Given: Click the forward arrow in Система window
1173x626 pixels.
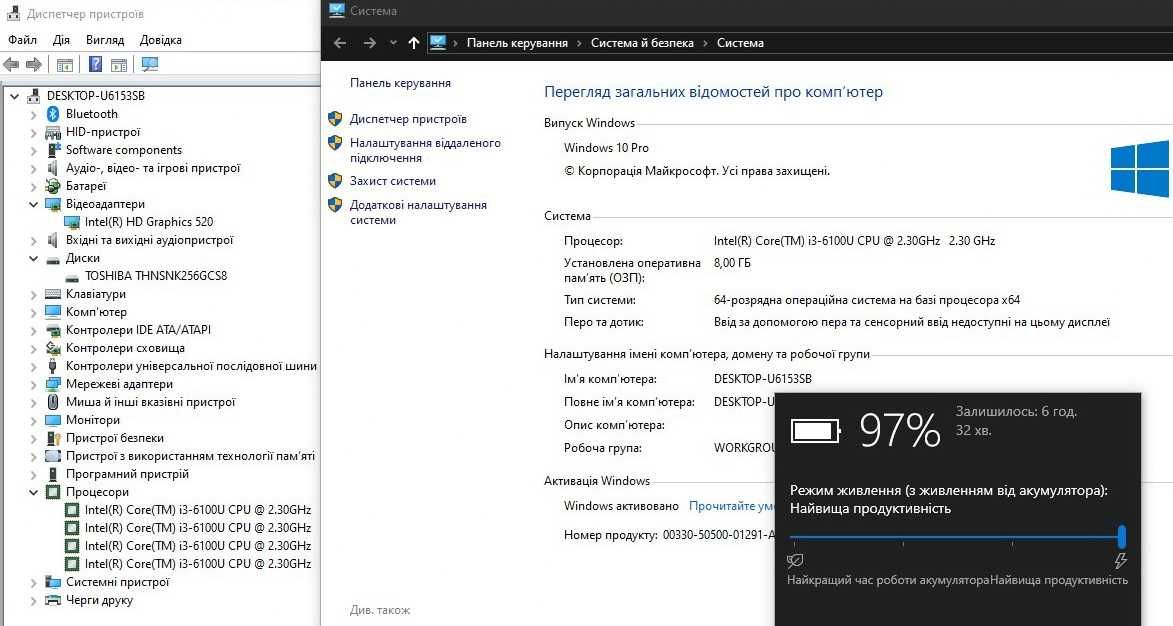Looking at the screenshot, I should pos(370,43).
